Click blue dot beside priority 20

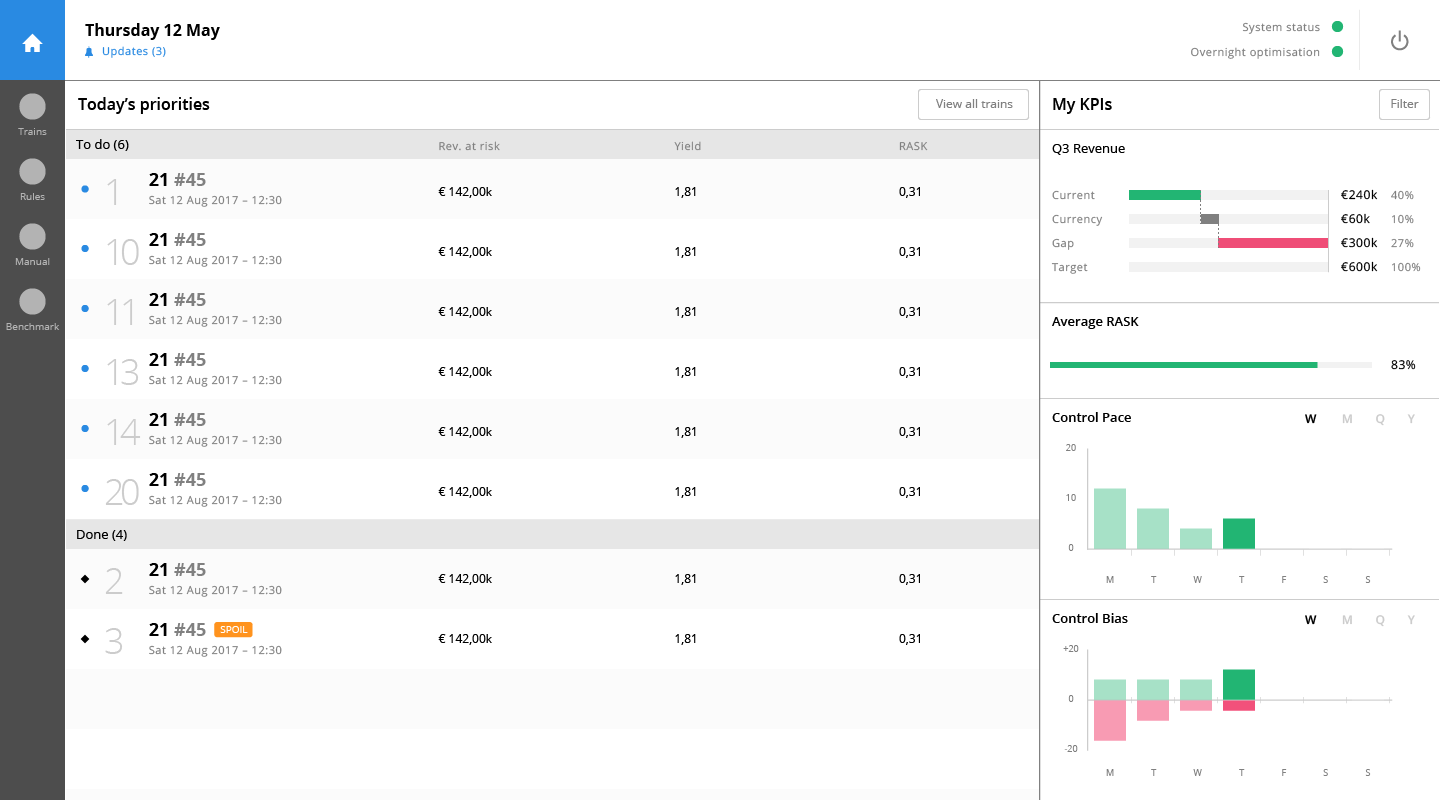(x=84, y=488)
